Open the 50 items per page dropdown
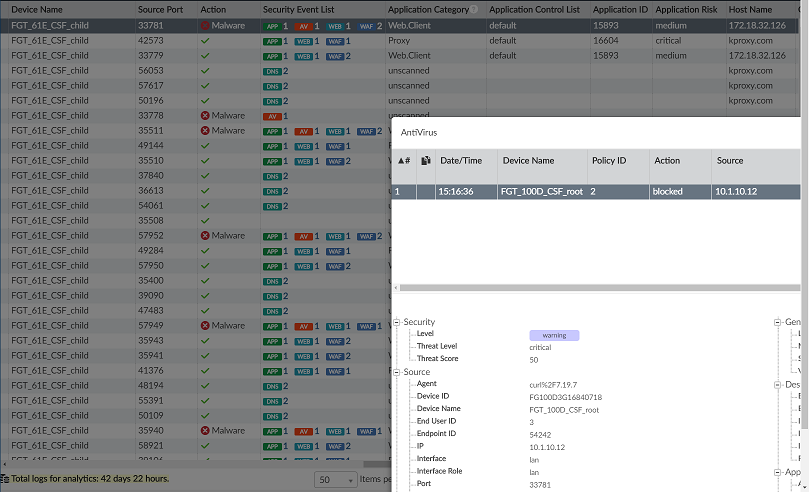The image size is (809, 492). point(336,479)
